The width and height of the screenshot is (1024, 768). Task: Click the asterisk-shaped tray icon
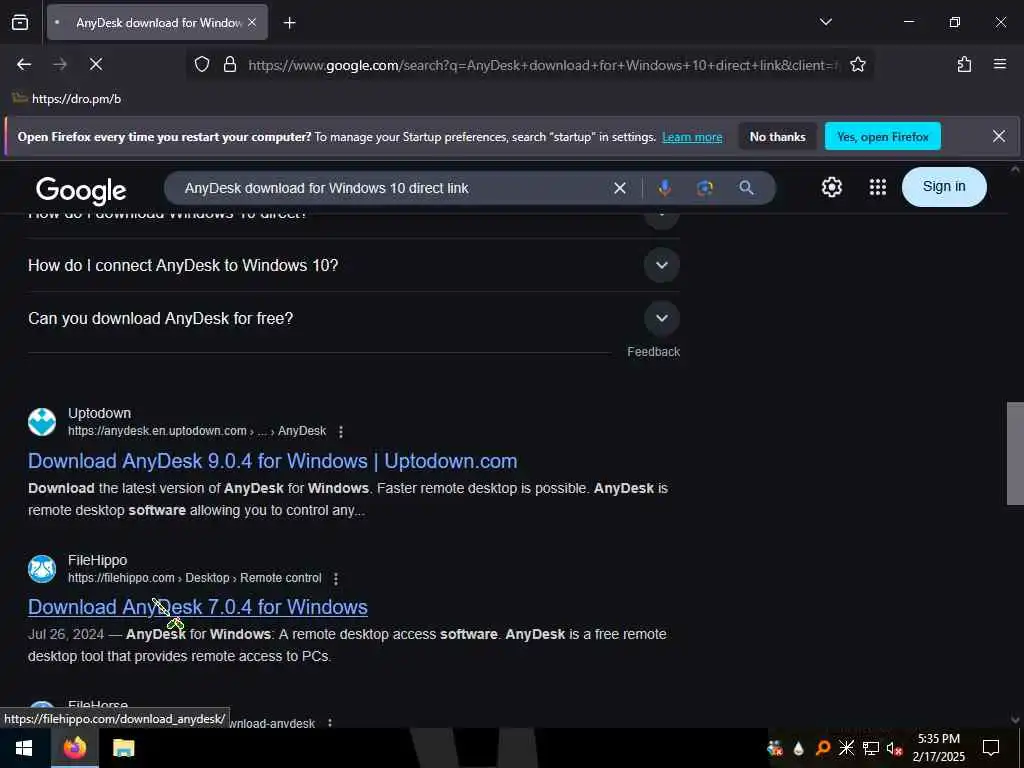coord(846,748)
